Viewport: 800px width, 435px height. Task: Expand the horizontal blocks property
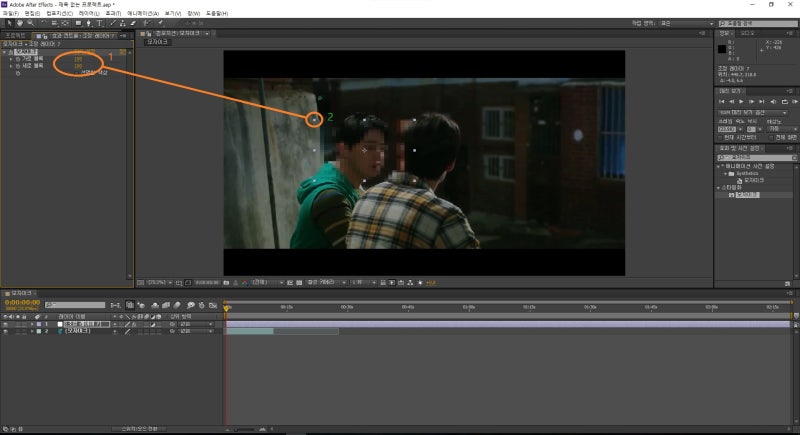(x=11, y=59)
